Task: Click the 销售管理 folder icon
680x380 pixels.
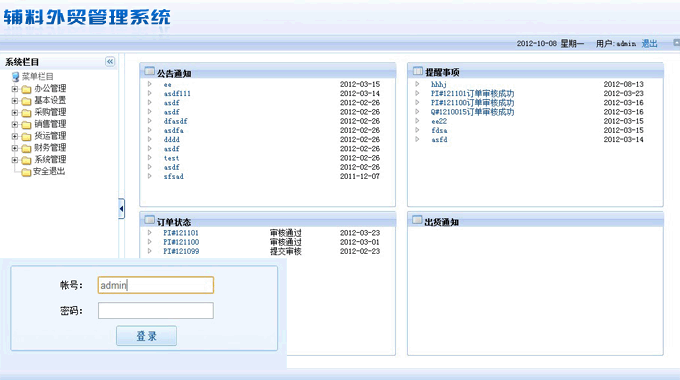Action: 26,125
